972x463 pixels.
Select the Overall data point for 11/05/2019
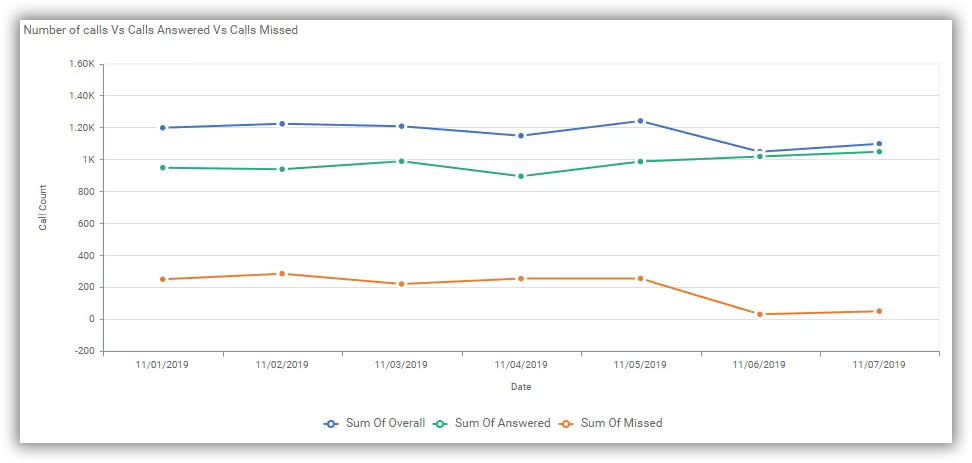point(640,121)
